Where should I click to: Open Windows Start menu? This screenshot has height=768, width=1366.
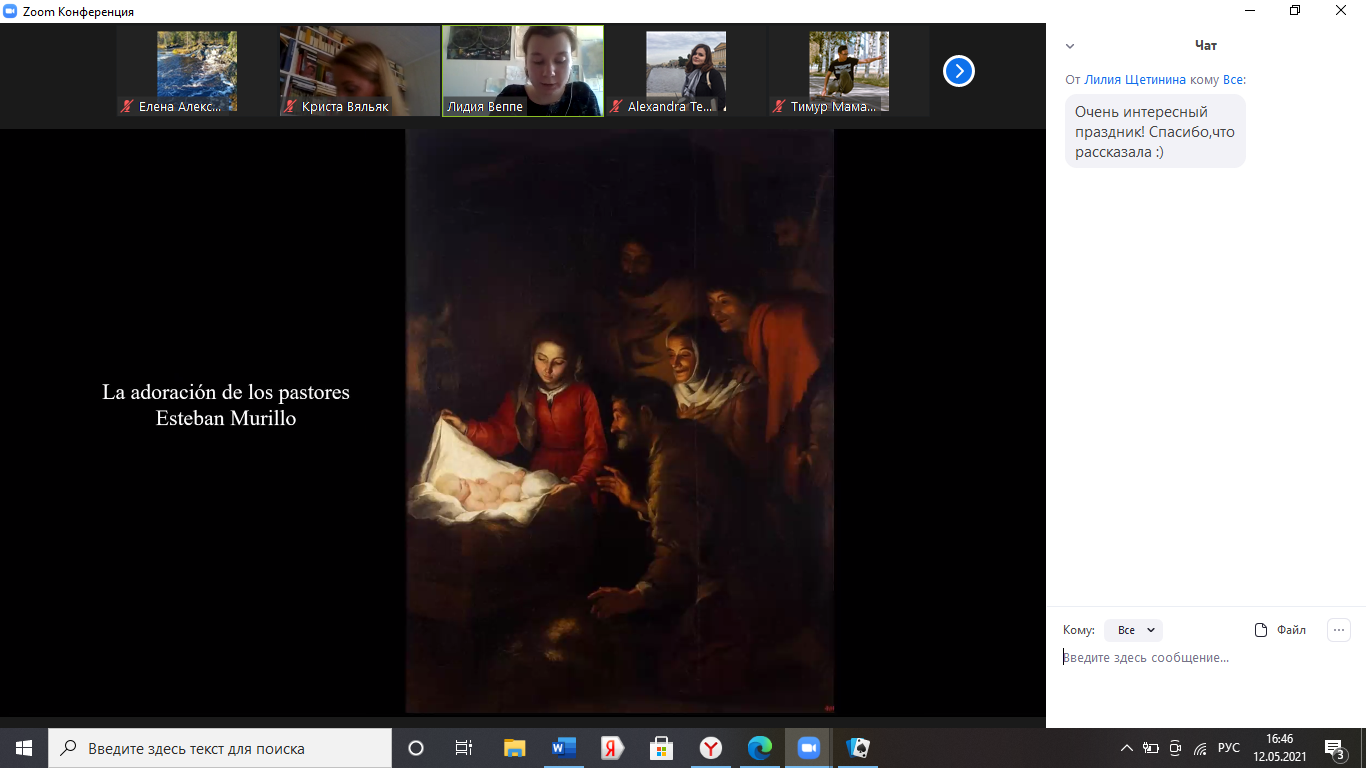click(24, 748)
